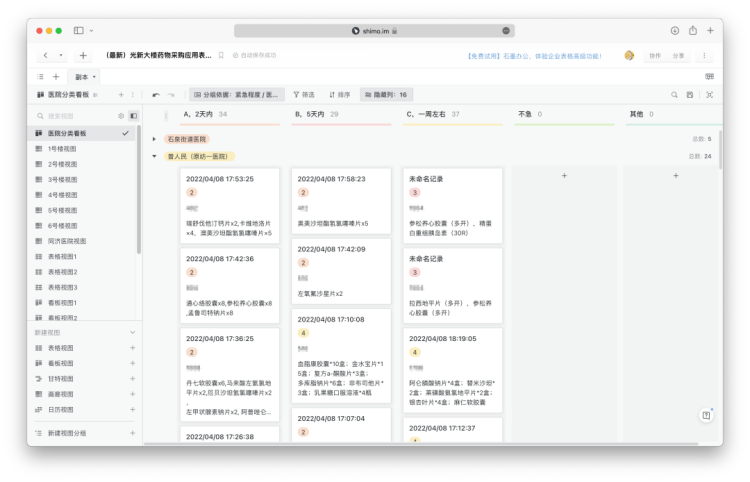
Task: Click the 分享 share button
Action: click(x=679, y=56)
